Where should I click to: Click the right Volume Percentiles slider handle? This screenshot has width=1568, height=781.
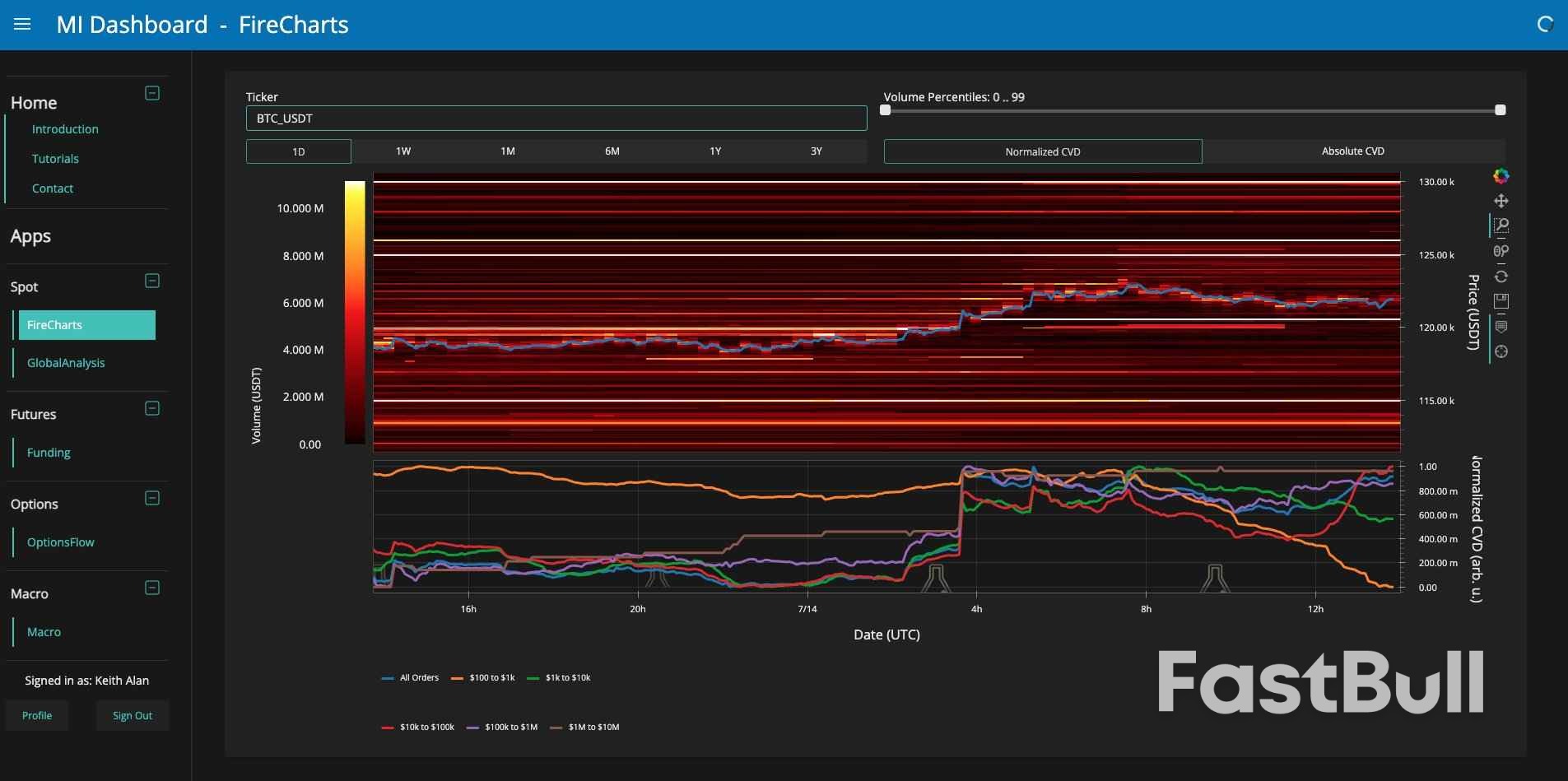[1500, 110]
